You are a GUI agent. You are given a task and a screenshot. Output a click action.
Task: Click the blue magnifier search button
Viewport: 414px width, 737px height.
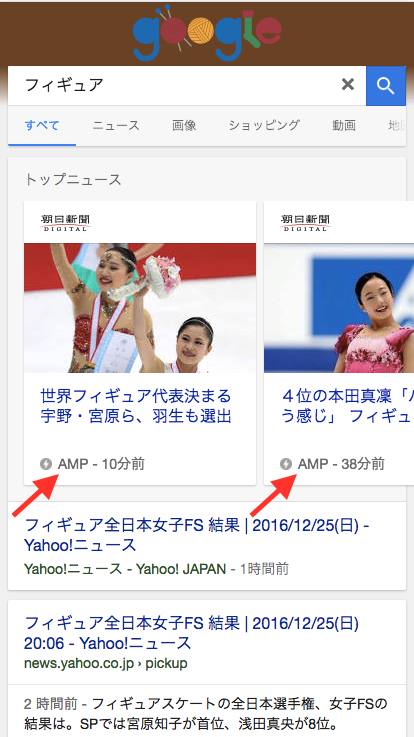tap(386, 86)
